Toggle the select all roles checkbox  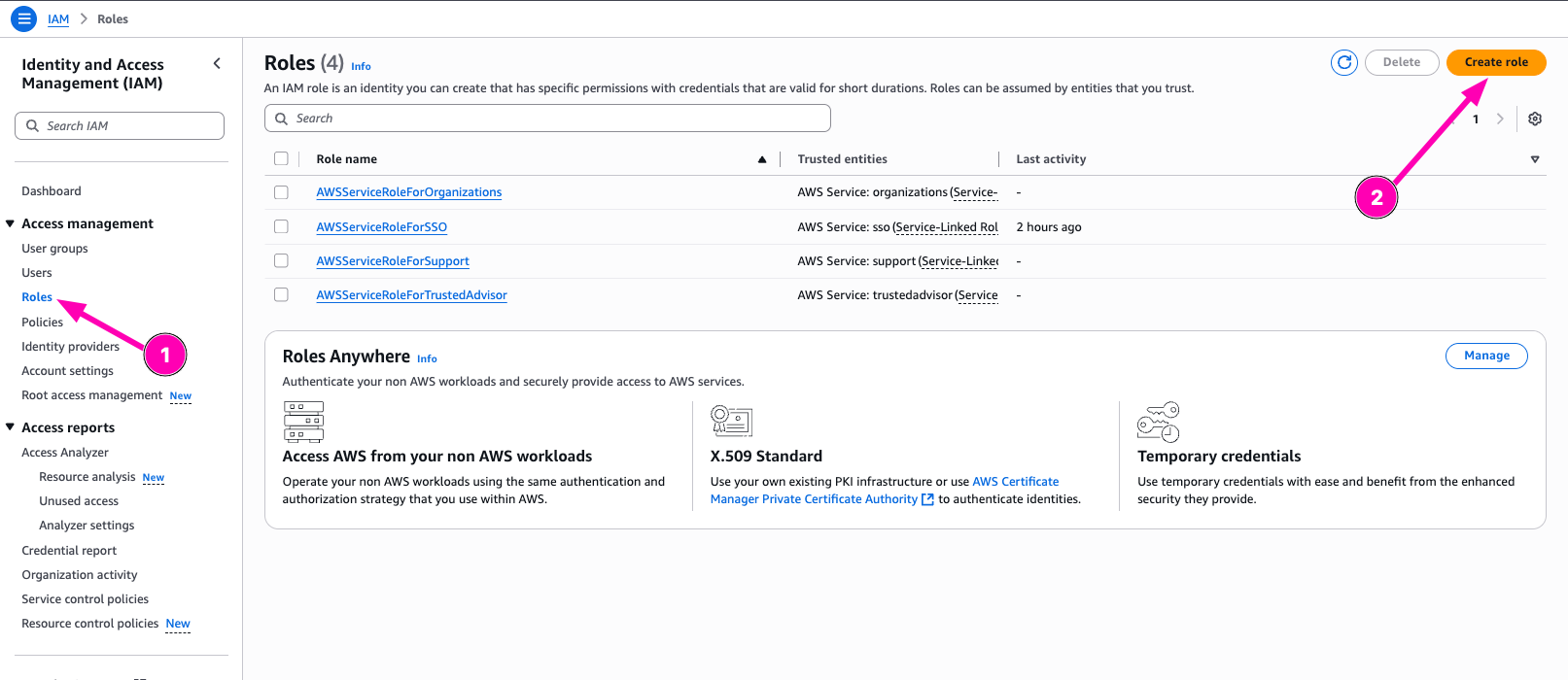(281, 158)
